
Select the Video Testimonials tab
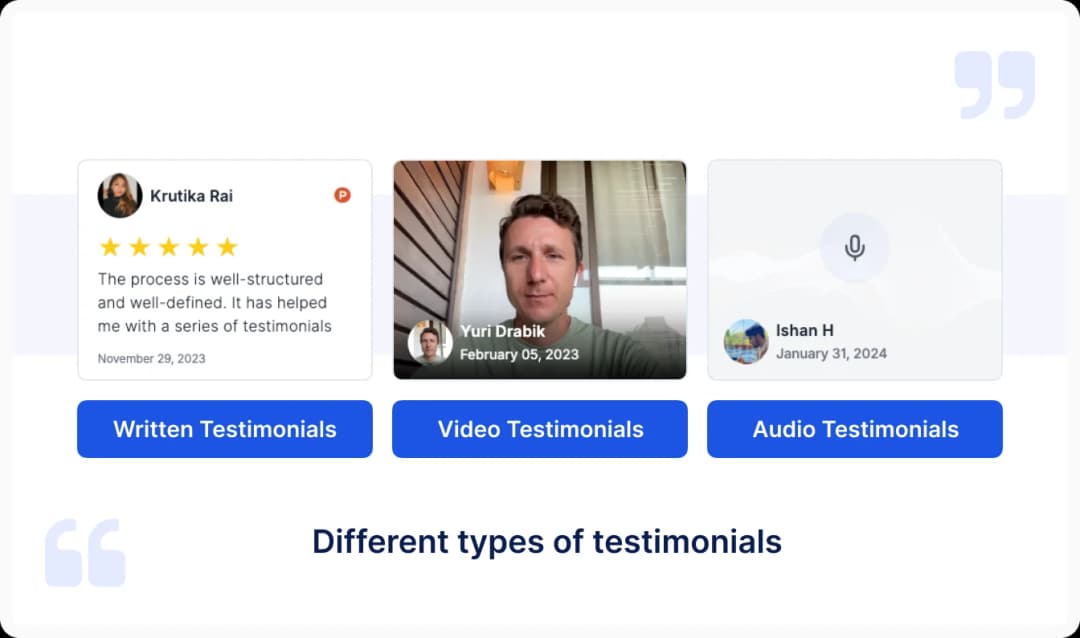539,429
